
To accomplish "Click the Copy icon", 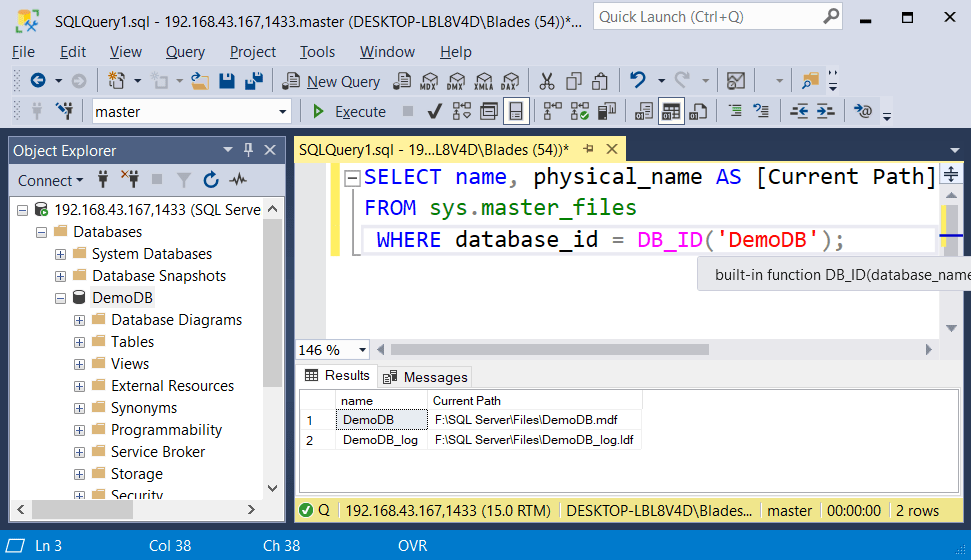I will pos(573,81).
